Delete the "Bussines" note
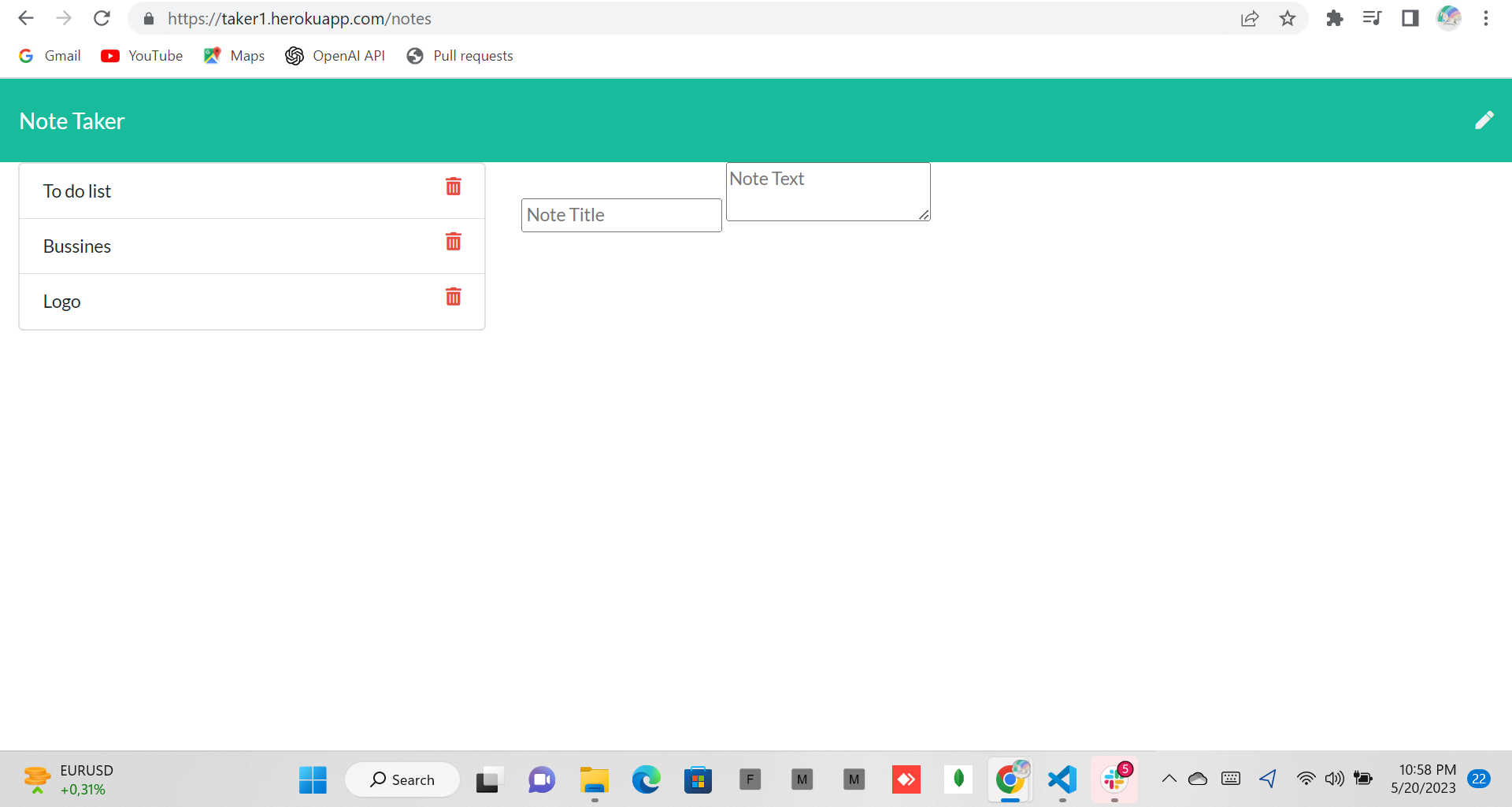Viewport: 1512px width, 807px height. click(x=453, y=242)
